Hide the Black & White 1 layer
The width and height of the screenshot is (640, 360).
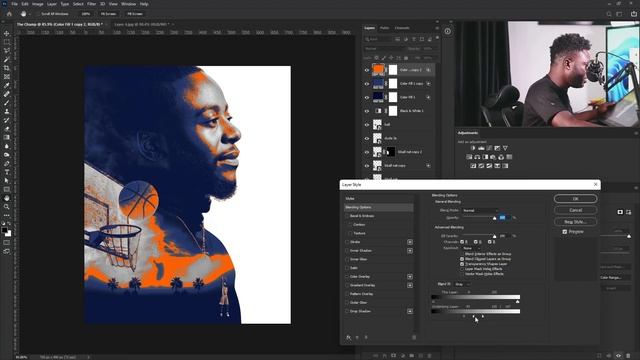coord(367,111)
